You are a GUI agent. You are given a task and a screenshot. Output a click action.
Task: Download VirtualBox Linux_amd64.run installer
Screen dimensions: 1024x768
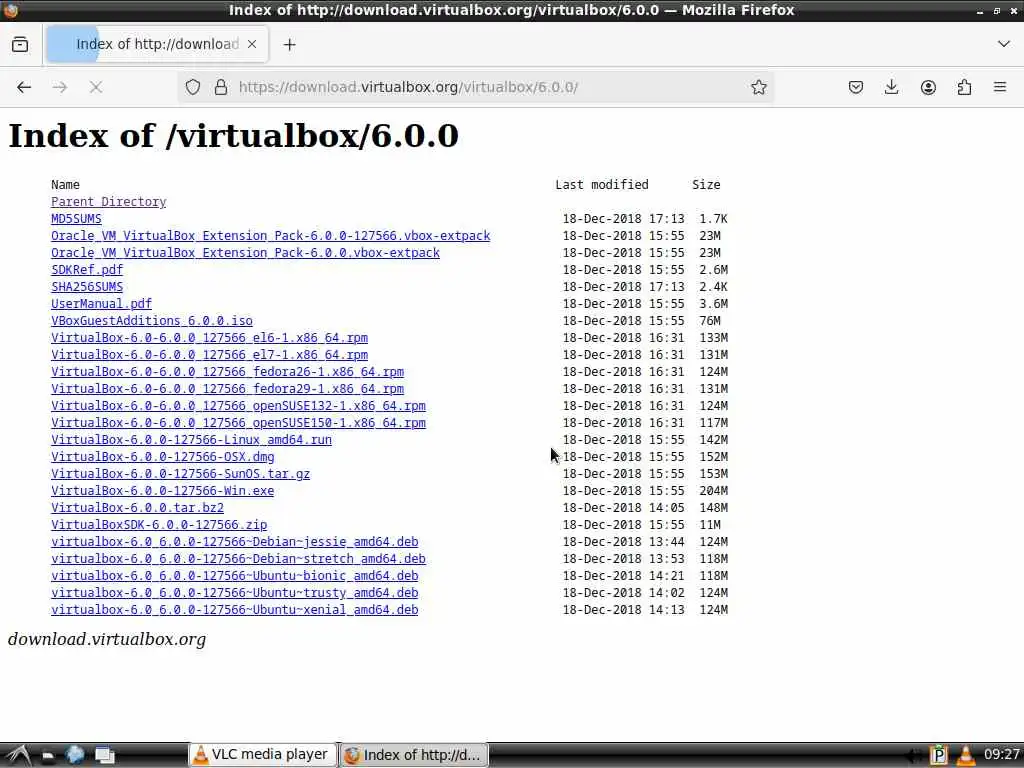191,440
